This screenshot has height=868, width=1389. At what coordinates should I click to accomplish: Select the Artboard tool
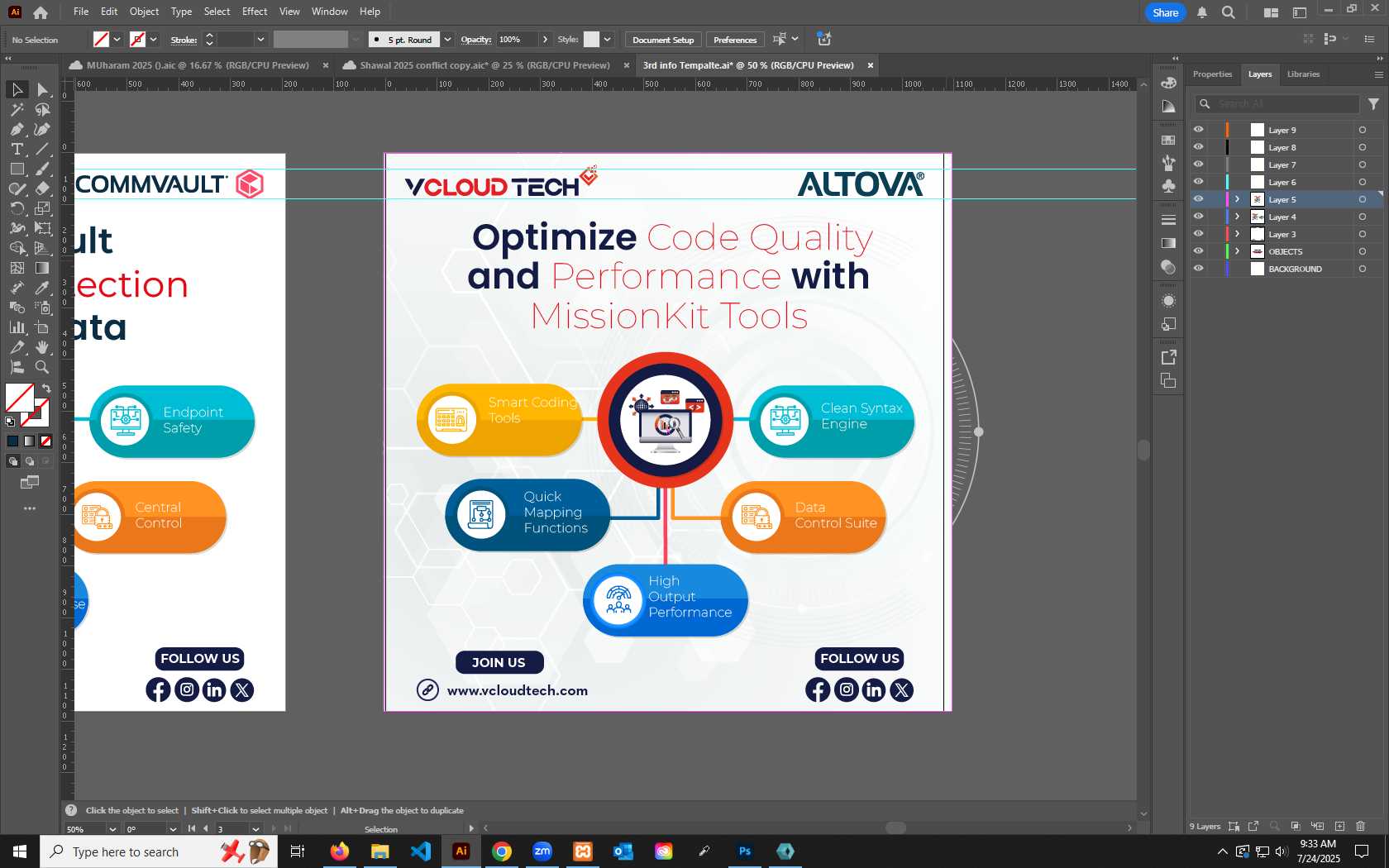click(42, 327)
